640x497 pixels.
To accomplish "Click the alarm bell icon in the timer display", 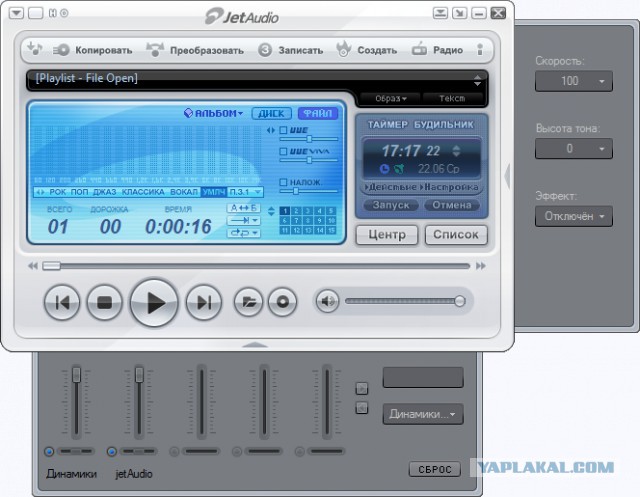I will (x=399, y=169).
